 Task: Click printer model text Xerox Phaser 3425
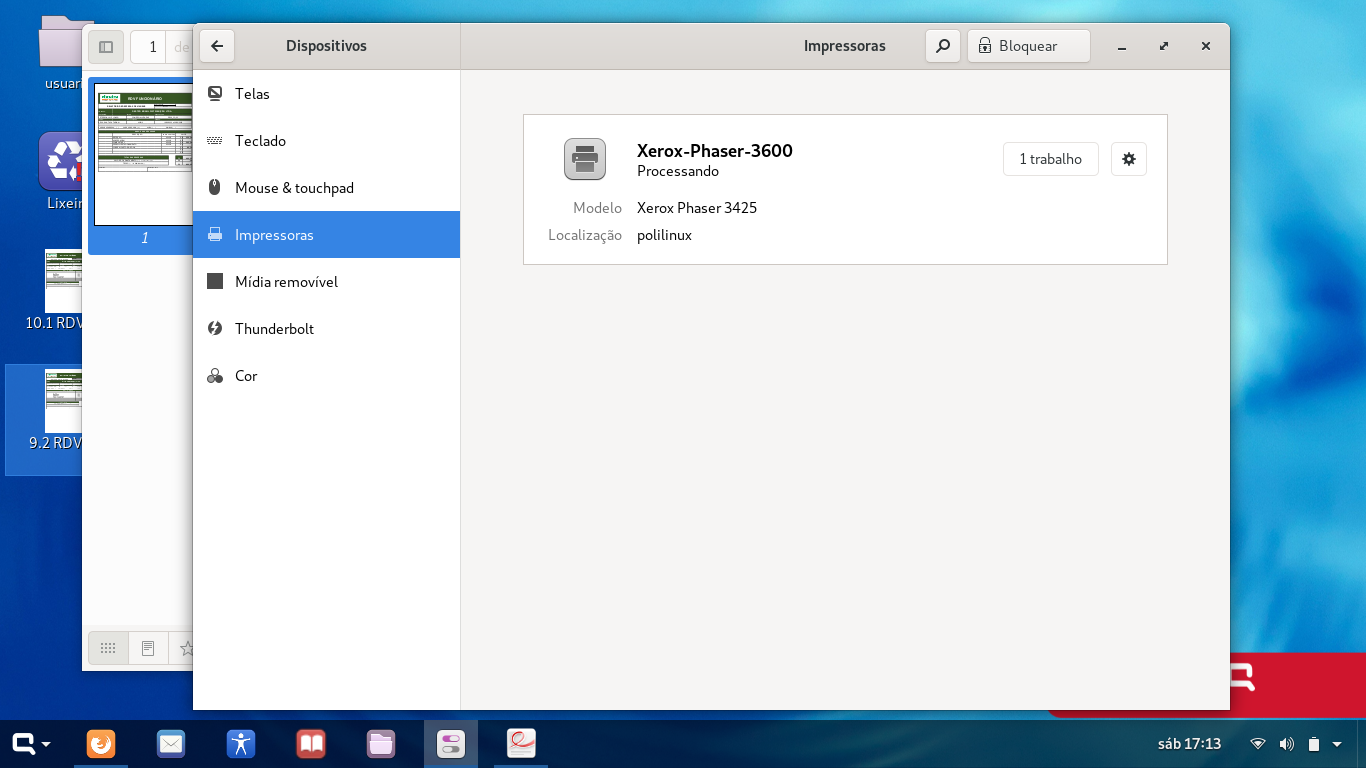697,208
